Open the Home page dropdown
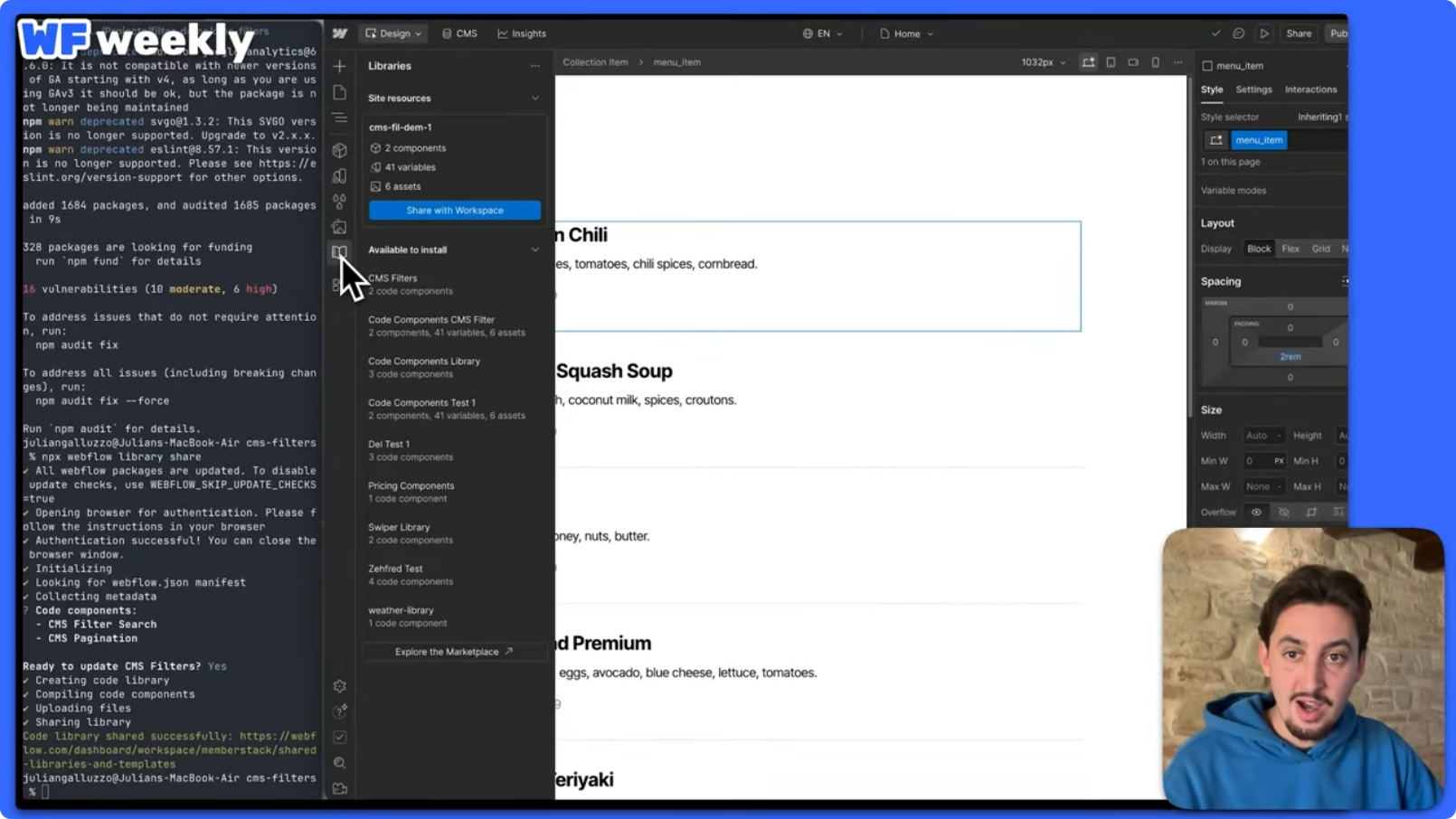Screen dimensions: 1456x819 click(x=906, y=33)
